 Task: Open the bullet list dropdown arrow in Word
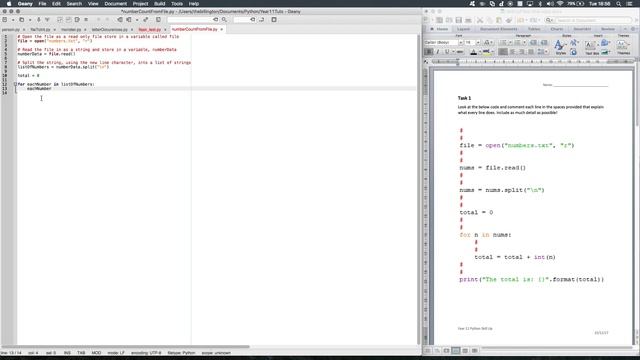point(510,42)
